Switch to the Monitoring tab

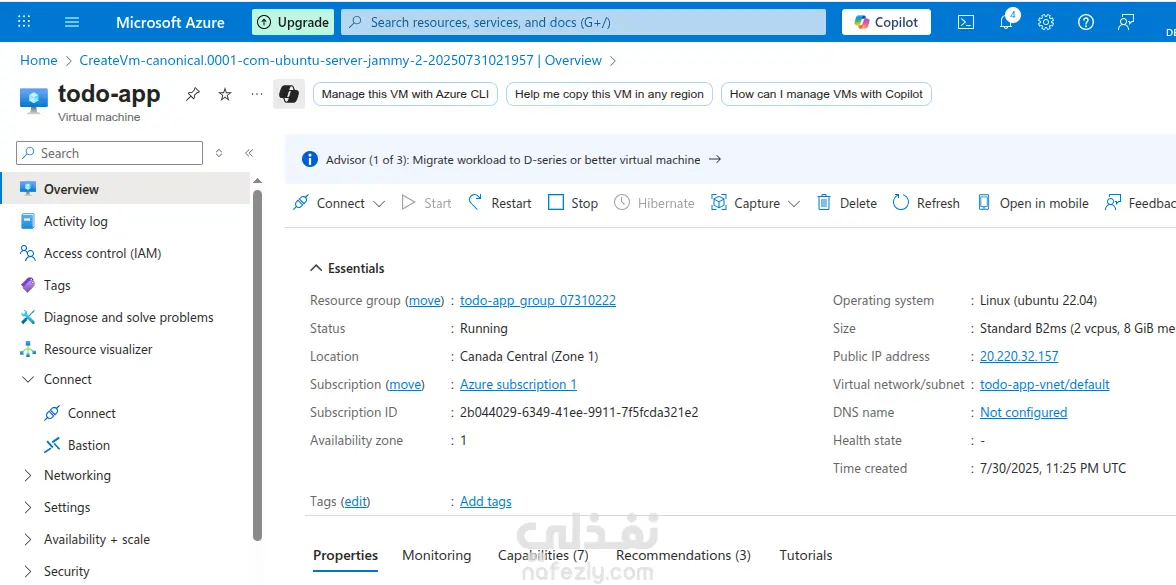pyautogui.click(x=436, y=556)
